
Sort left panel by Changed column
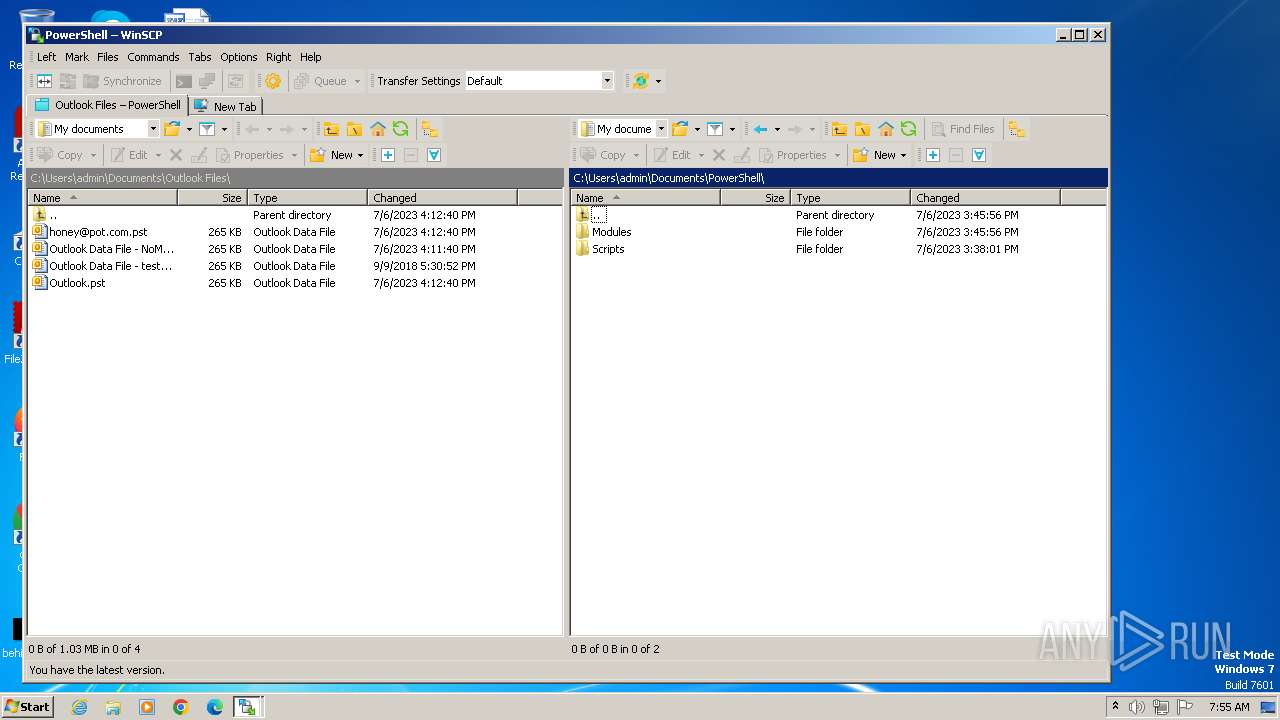[x=442, y=198]
